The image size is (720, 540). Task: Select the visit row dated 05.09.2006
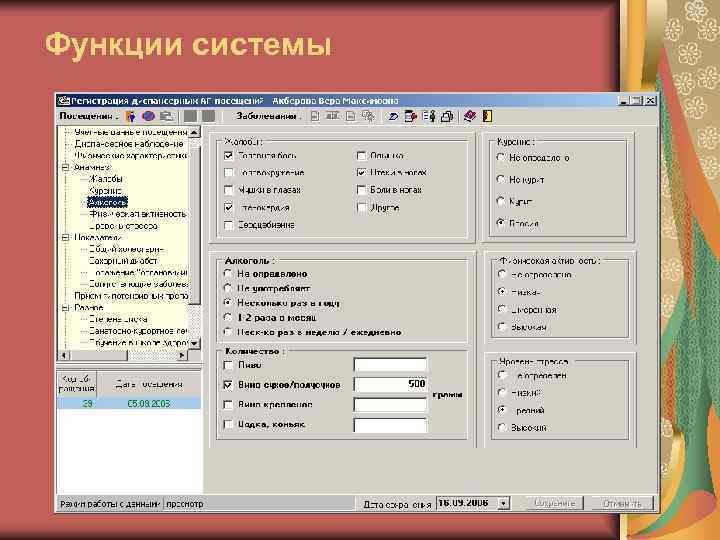click(x=129, y=404)
